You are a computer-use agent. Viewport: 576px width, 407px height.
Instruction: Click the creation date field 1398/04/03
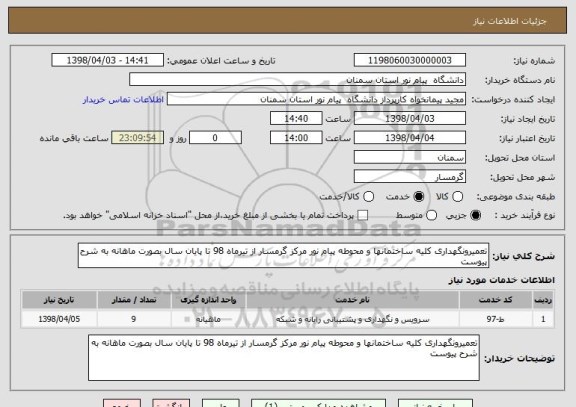click(410, 119)
